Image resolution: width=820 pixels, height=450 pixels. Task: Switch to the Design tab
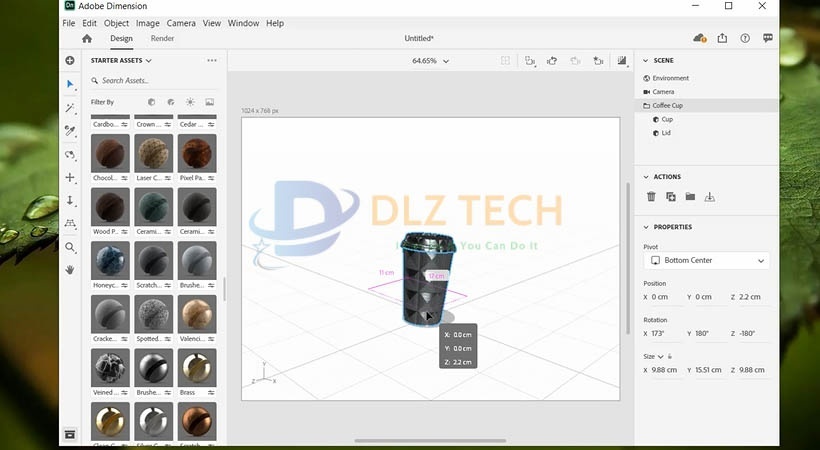tap(121, 38)
